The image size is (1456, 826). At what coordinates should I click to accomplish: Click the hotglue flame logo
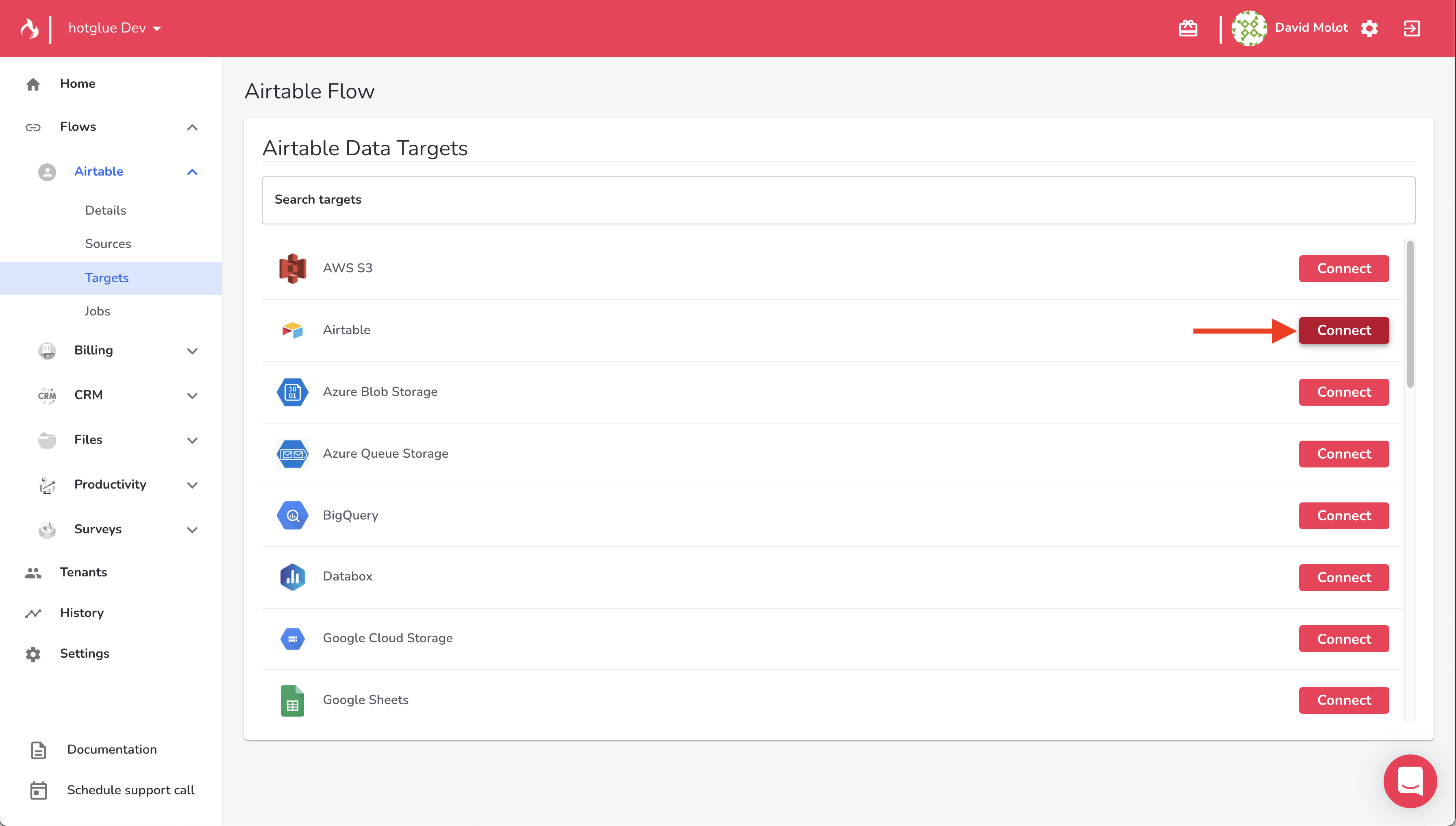[30, 28]
